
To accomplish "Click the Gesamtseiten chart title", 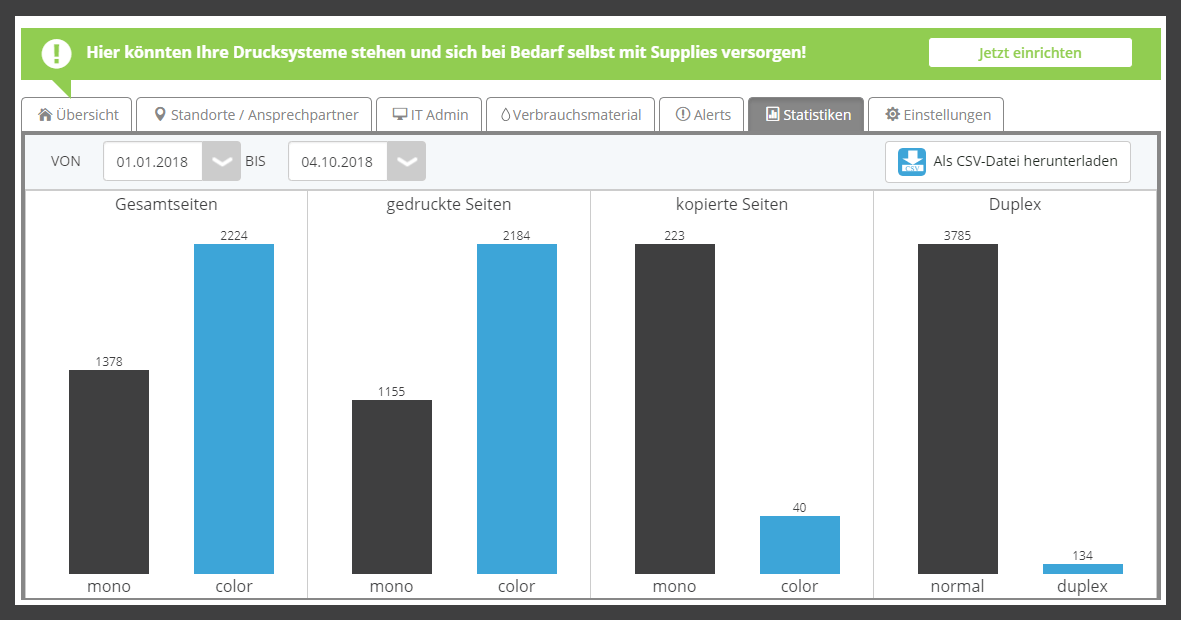I will point(166,204).
